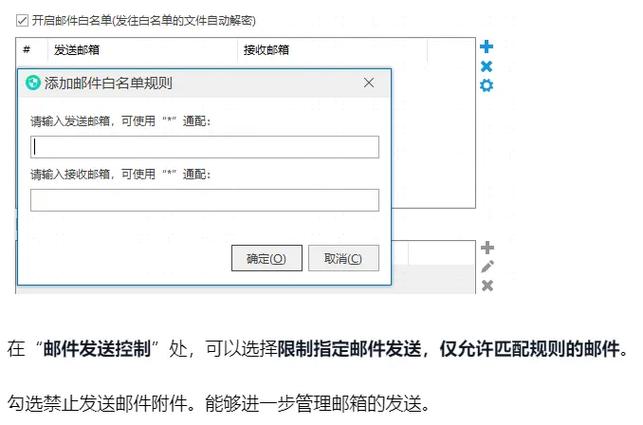Confirm with the 确定(O) button
This screenshot has height=425, width=643.
[x=267, y=258]
